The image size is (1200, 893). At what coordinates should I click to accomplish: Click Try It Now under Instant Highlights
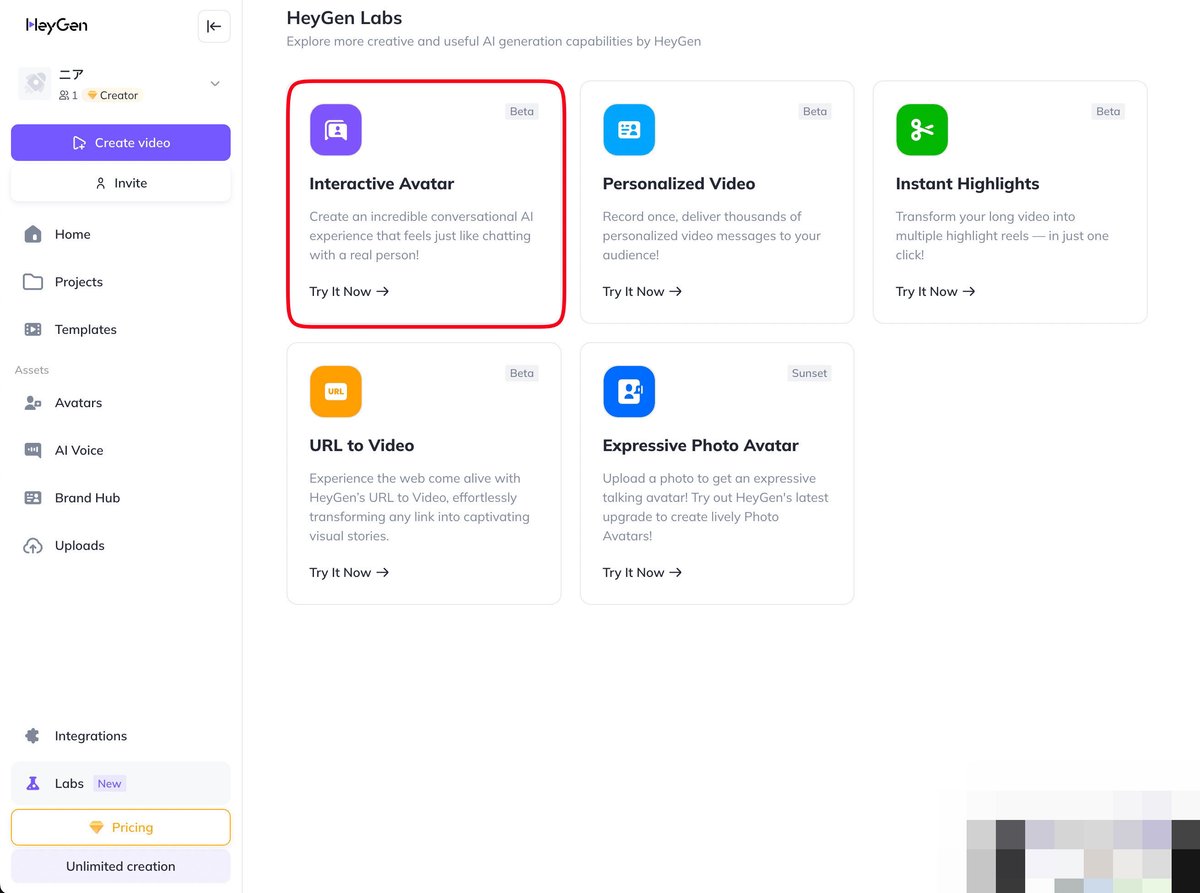pos(935,291)
